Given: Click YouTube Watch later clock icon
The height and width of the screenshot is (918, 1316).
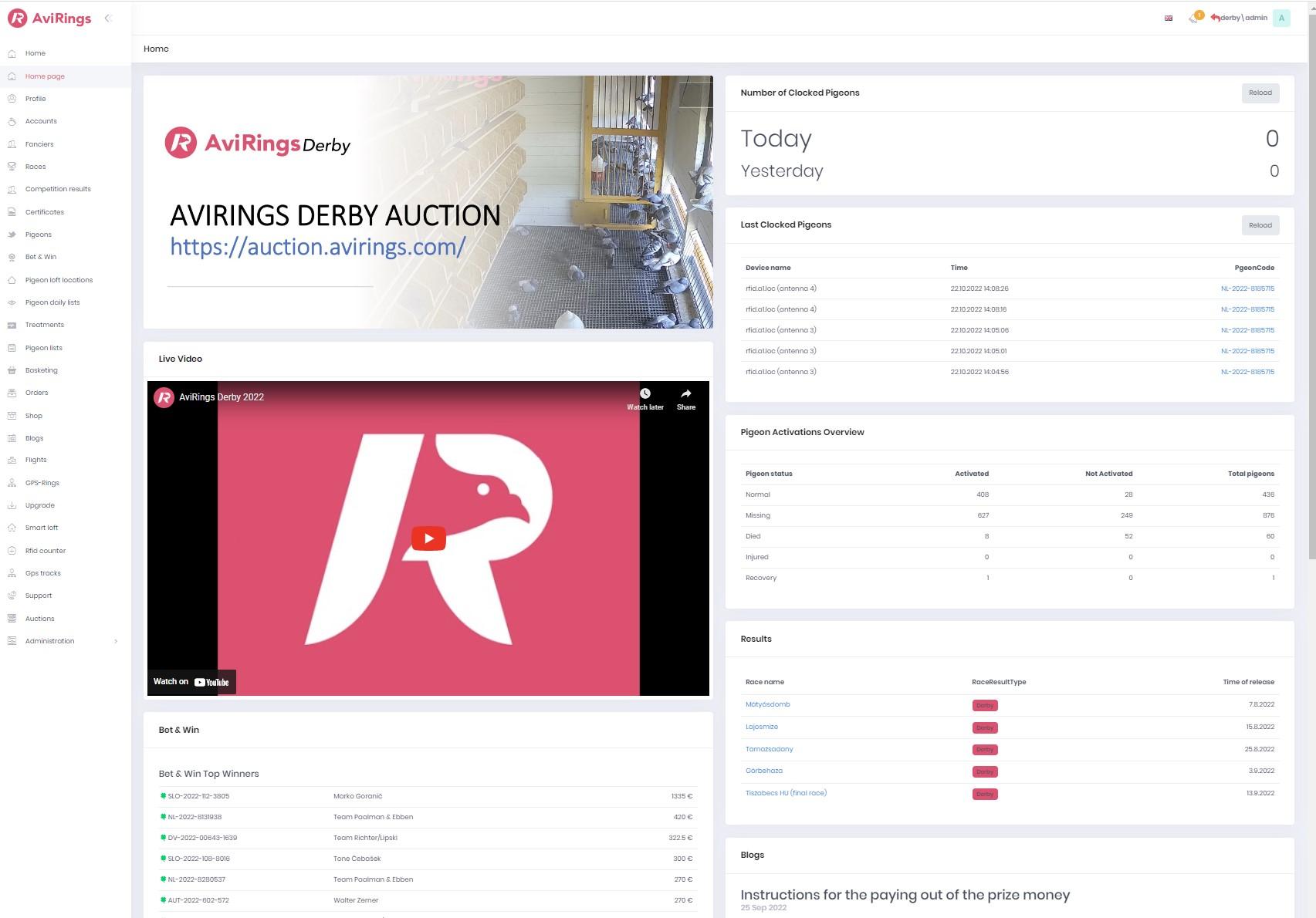Looking at the screenshot, I should 645,393.
